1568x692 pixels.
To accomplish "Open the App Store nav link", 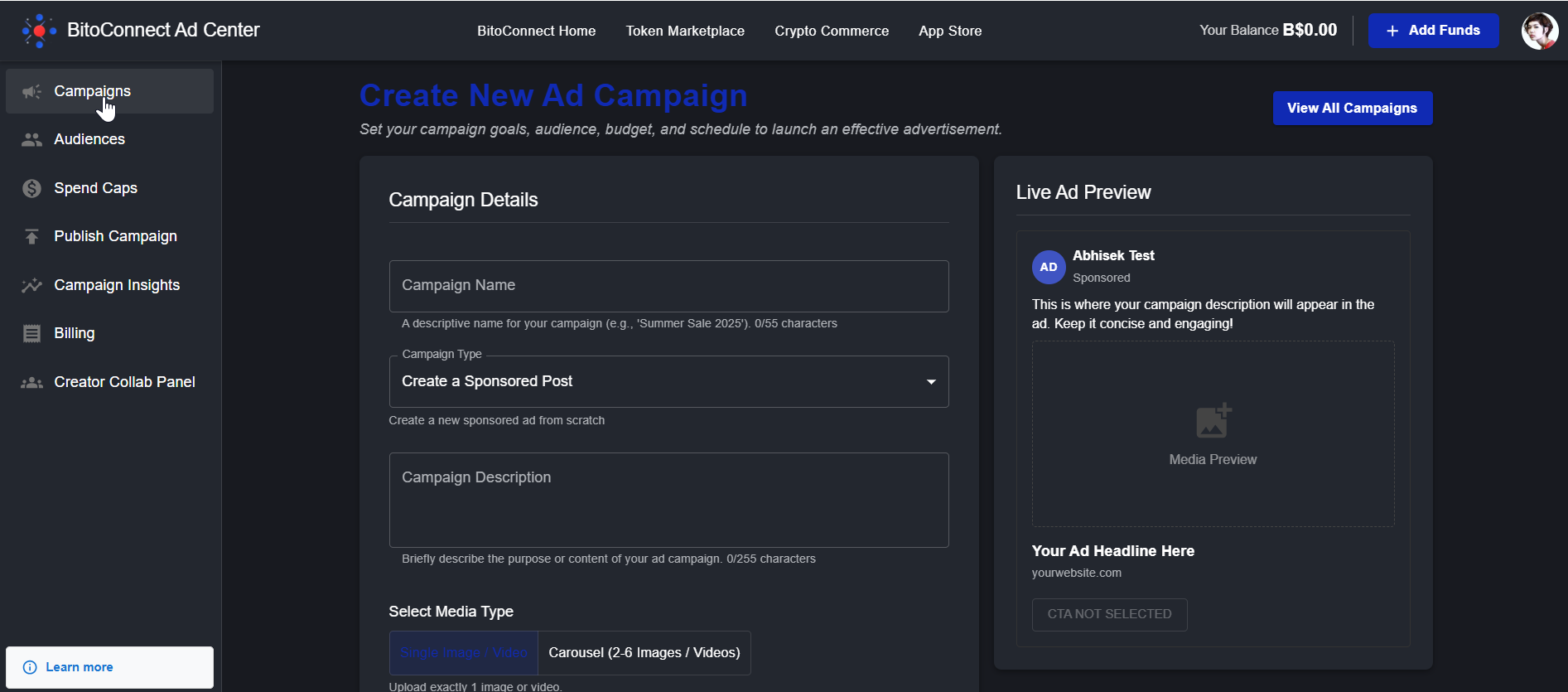I will (950, 31).
